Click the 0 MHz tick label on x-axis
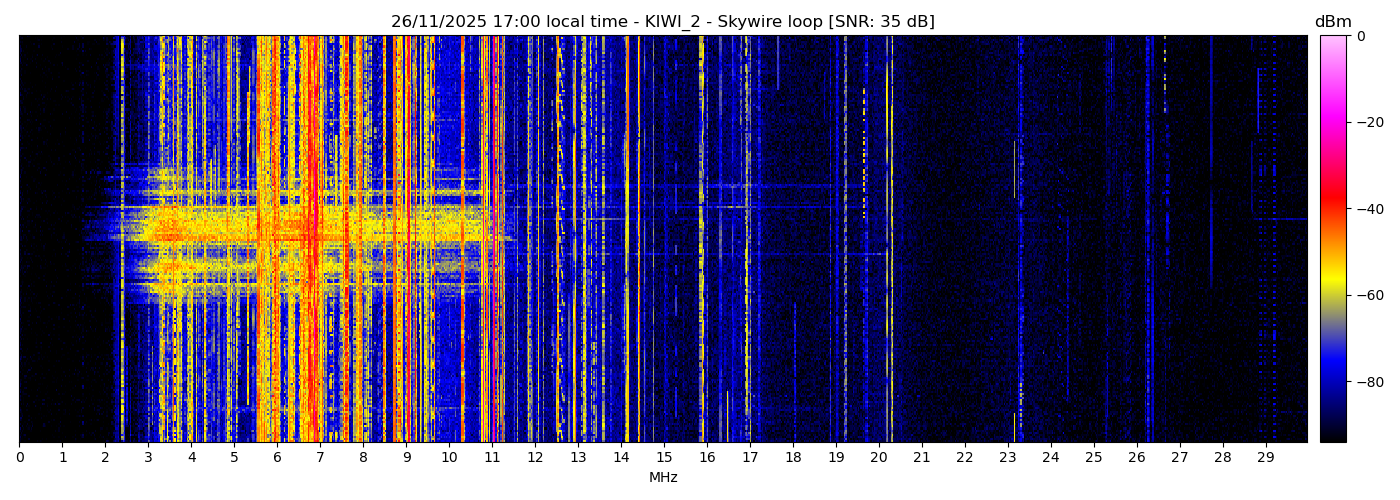Image resolution: width=1400 pixels, height=500 pixels. [x=19, y=457]
